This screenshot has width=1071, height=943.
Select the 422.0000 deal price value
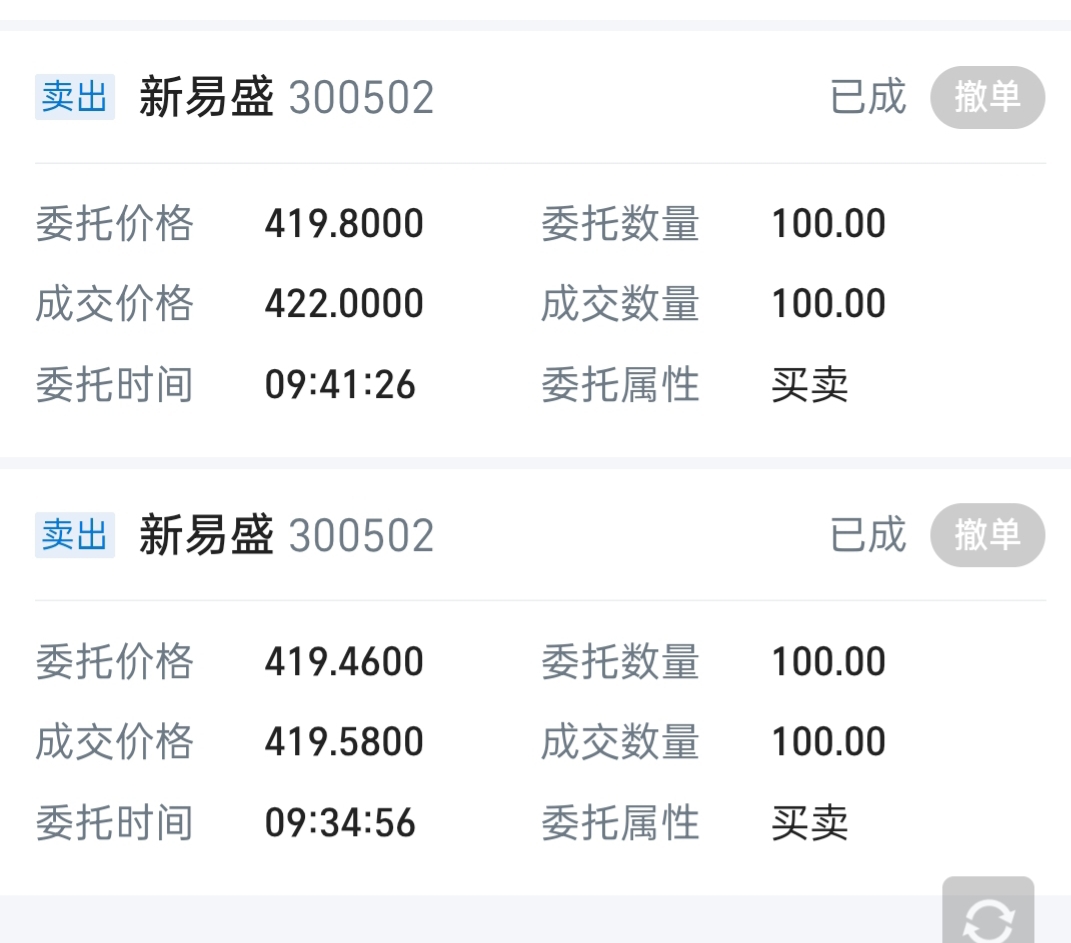(344, 304)
